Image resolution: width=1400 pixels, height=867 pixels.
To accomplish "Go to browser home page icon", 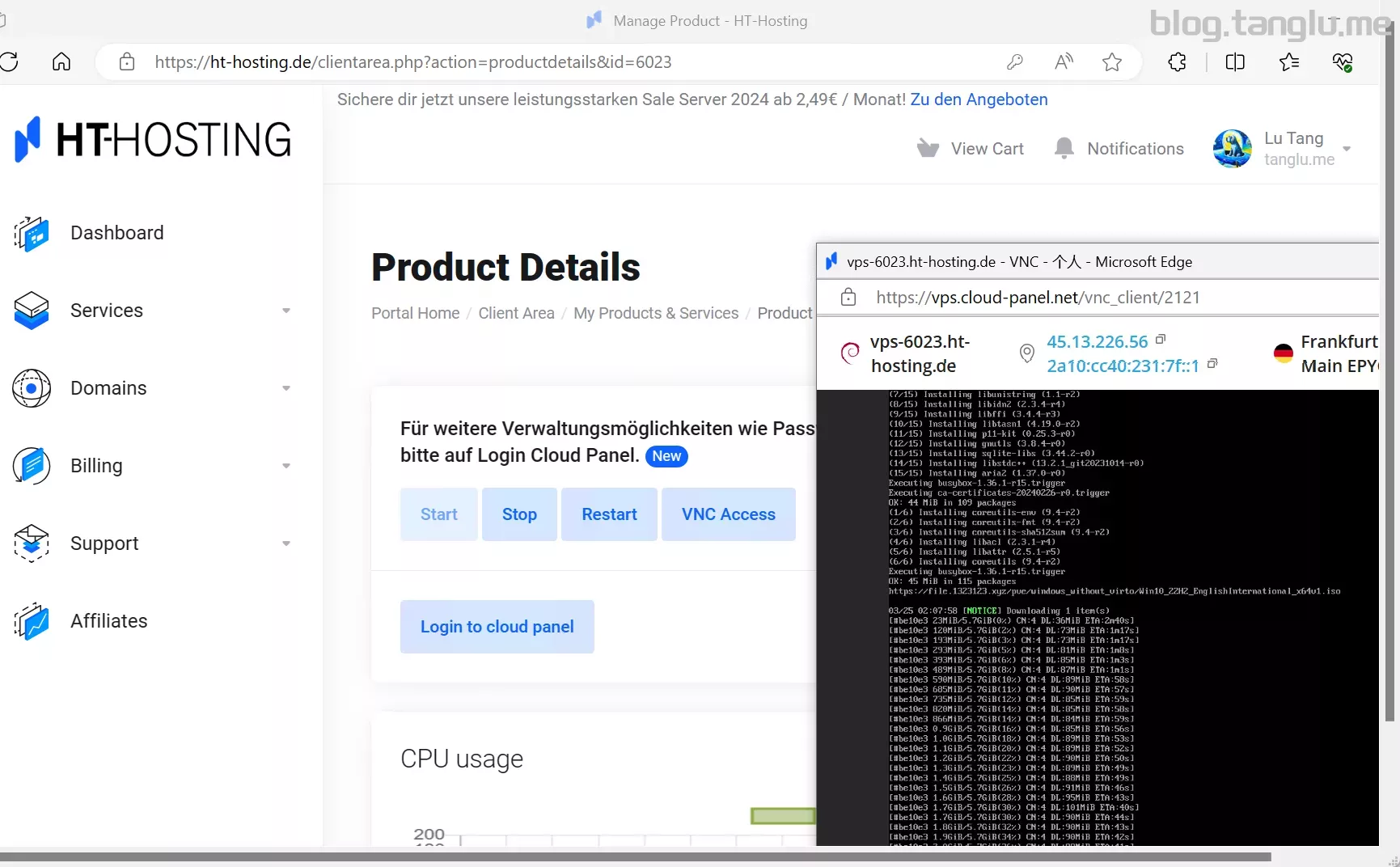I will (x=61, y=62).
